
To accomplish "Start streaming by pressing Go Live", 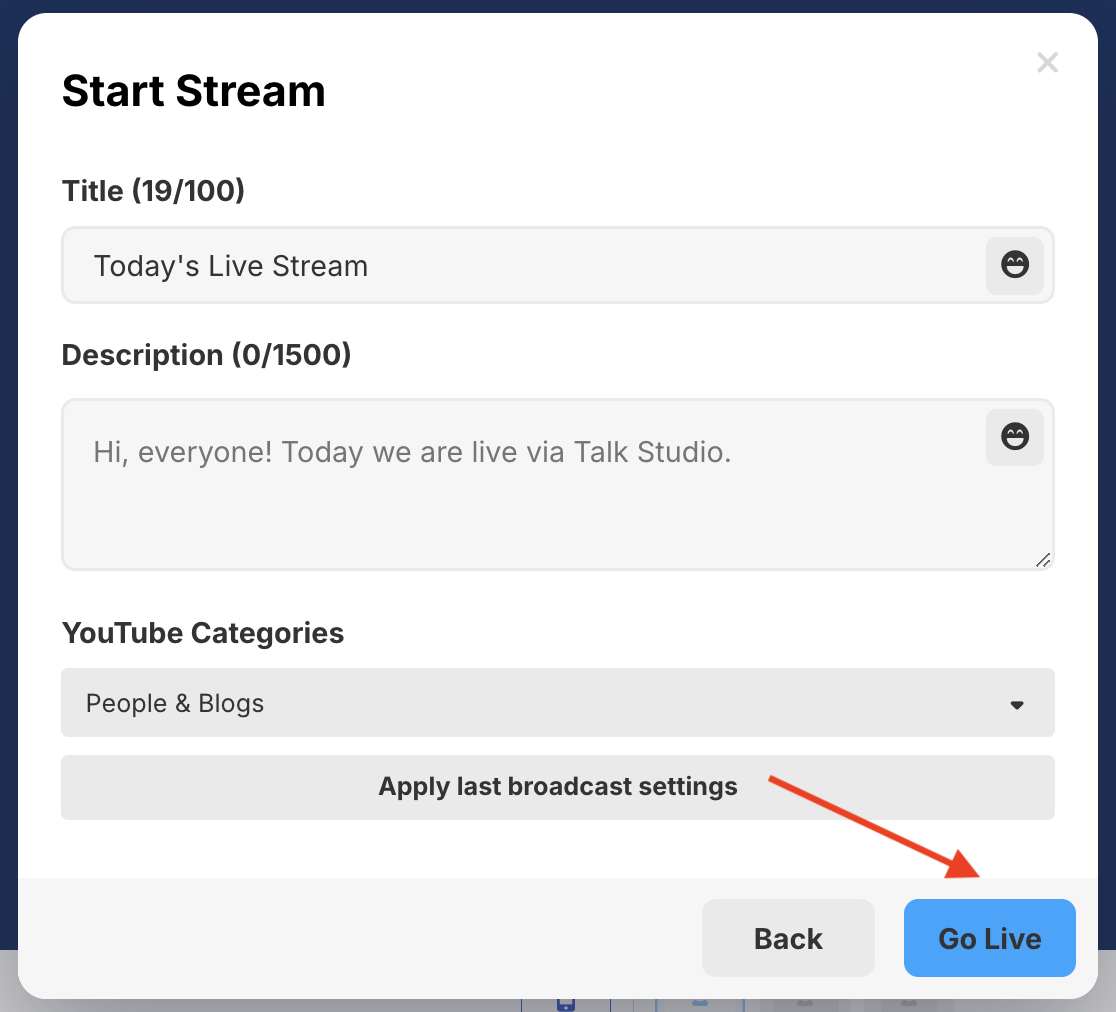I will click(x=989, y=938).
